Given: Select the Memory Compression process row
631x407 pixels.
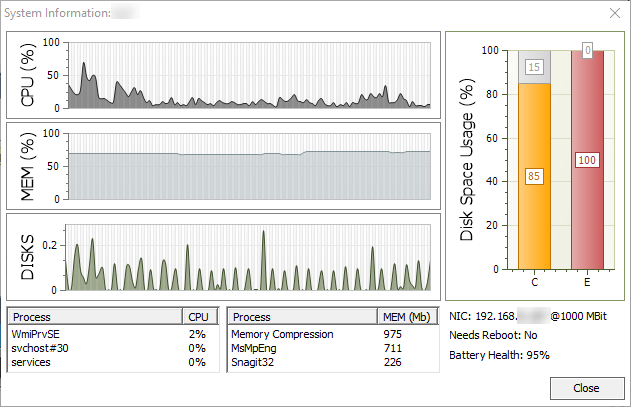Looking at the screenshot, I should coord(333,334).
